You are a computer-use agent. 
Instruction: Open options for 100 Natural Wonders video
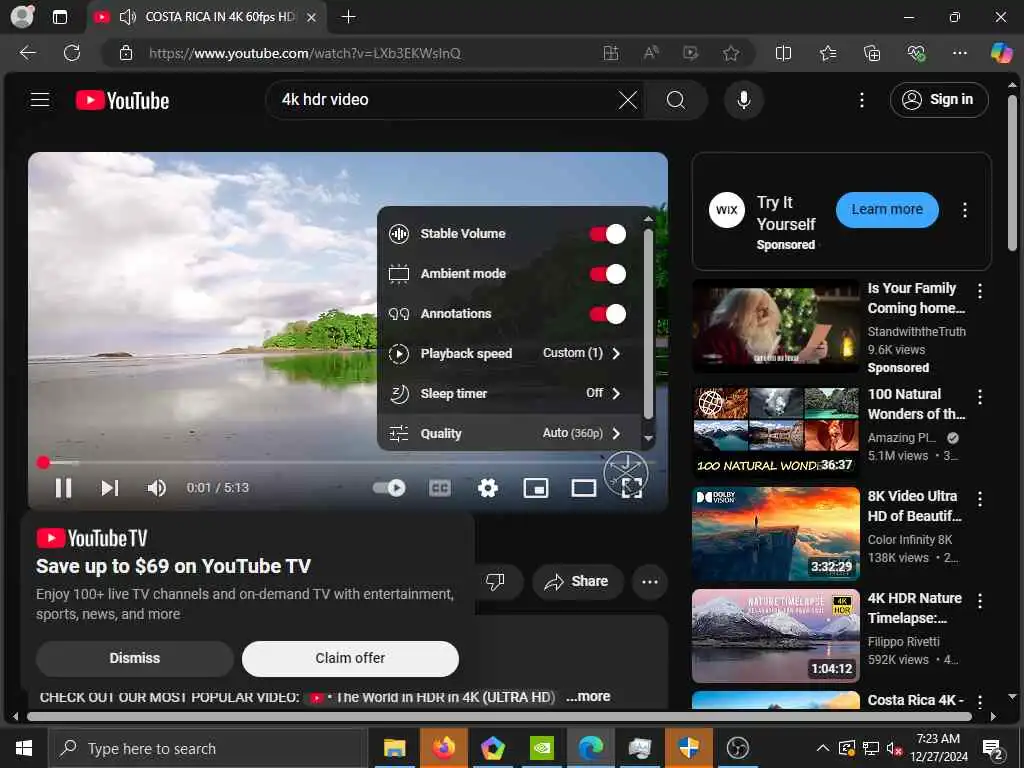pos(980,396)
